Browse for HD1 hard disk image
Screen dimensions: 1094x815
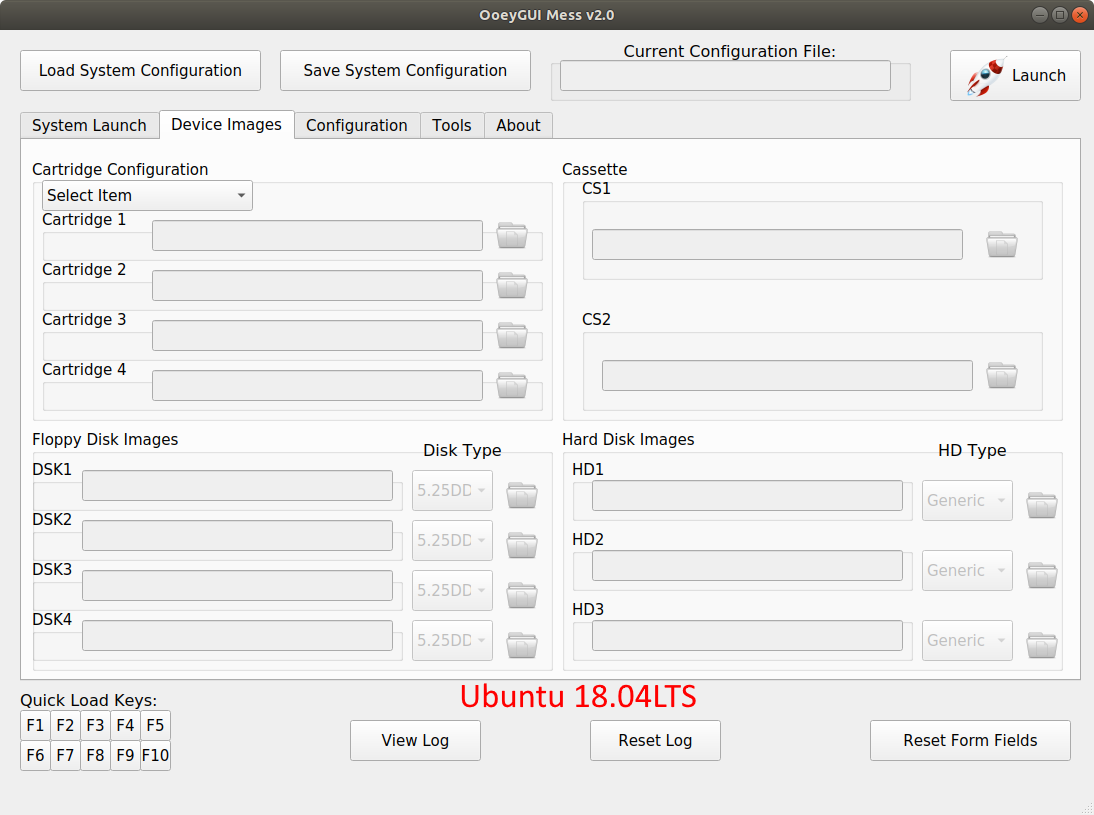[x=1042, y=505]
